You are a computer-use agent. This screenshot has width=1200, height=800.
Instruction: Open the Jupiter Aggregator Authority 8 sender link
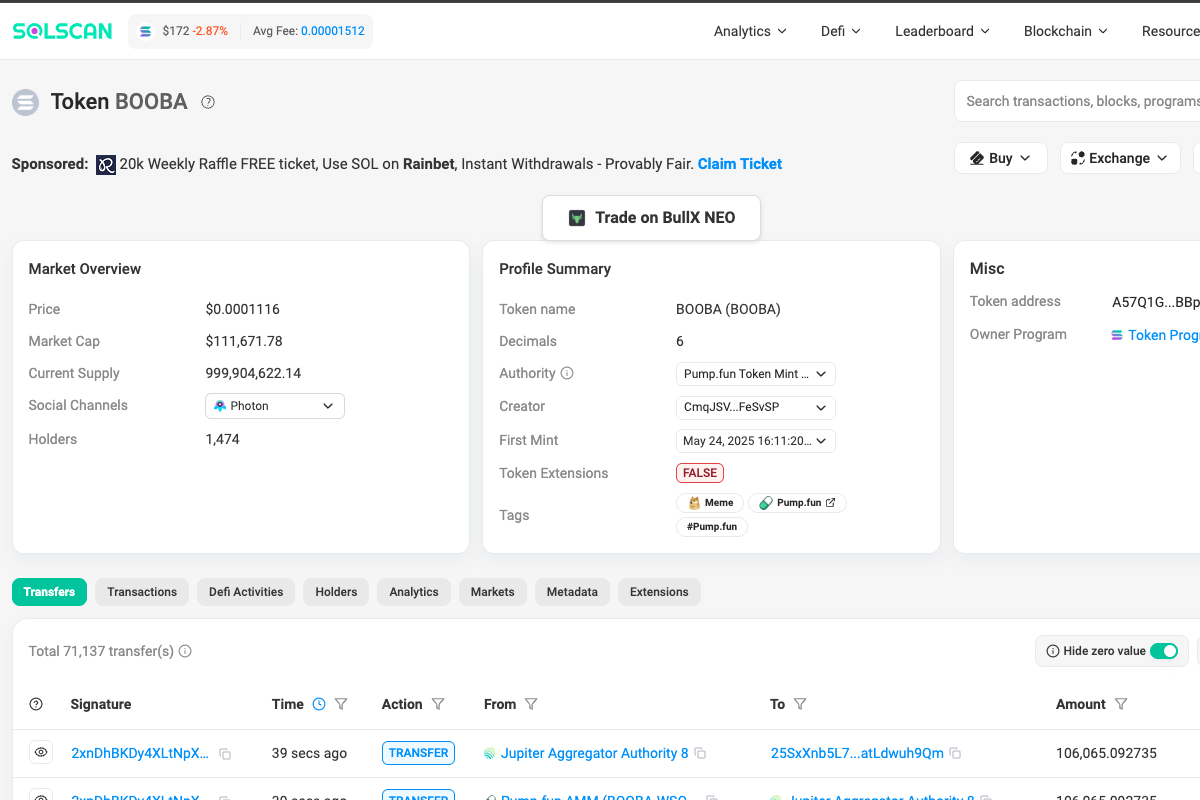click(x=594, y=753)
